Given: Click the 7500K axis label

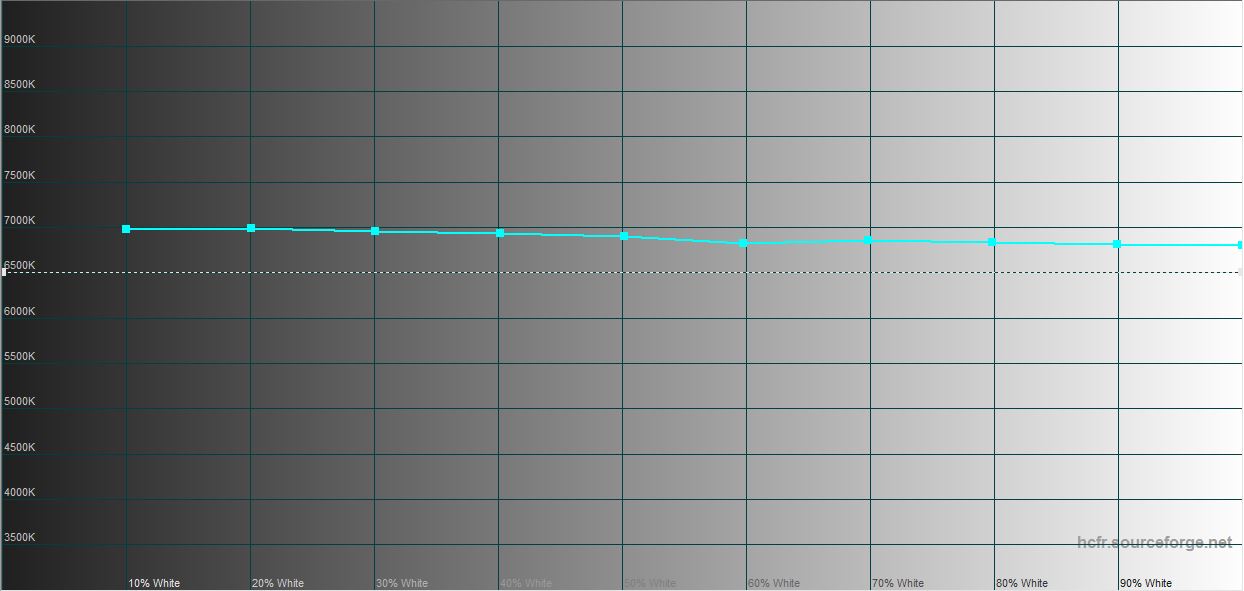Looking at the screenshot, I should pos(20,175).
